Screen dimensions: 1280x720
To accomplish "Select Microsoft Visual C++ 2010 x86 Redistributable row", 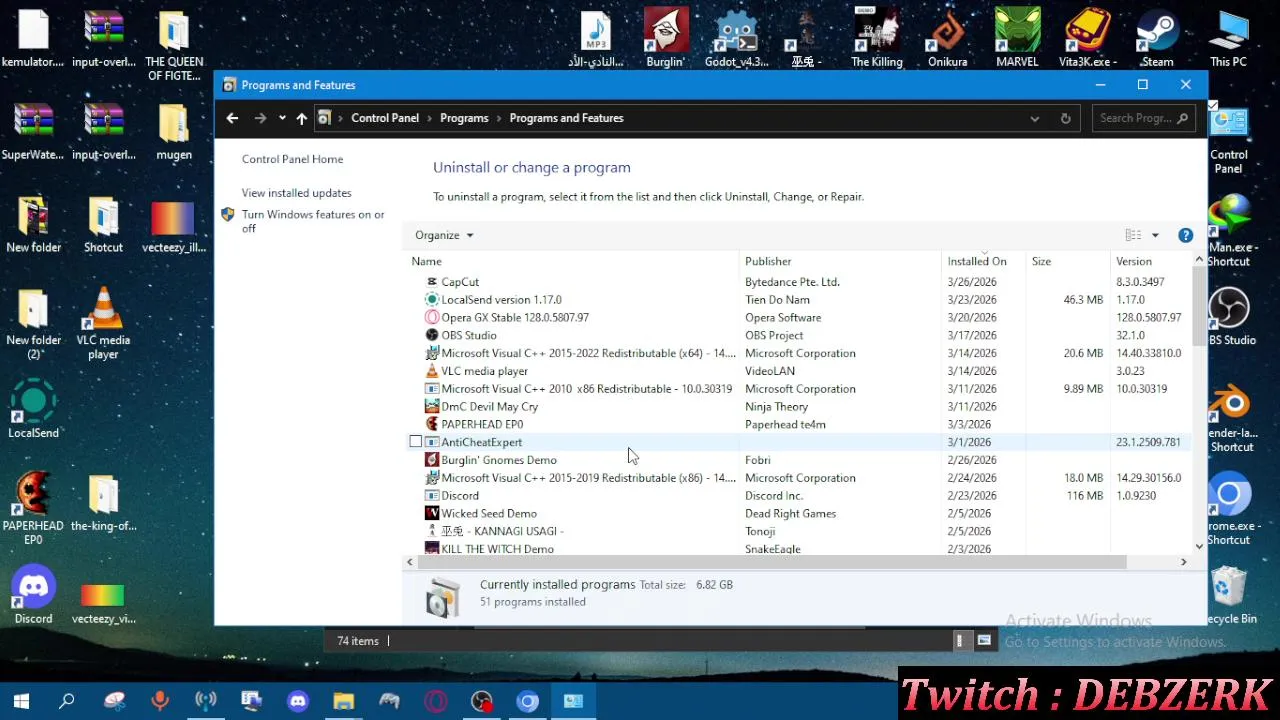I will pos(799,389).
